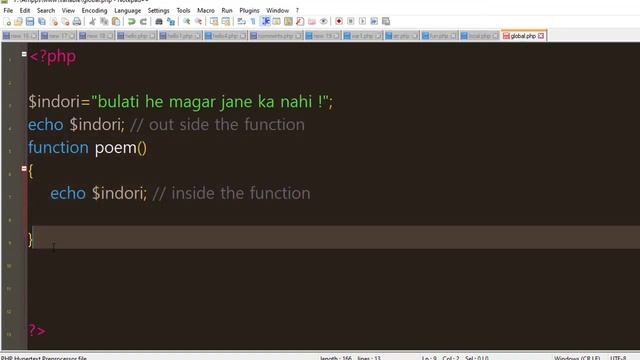Image resolution: width=640 pixels, height=360 pixels.
Task: Play the recorded macro with the playback button
Action: 362,22
